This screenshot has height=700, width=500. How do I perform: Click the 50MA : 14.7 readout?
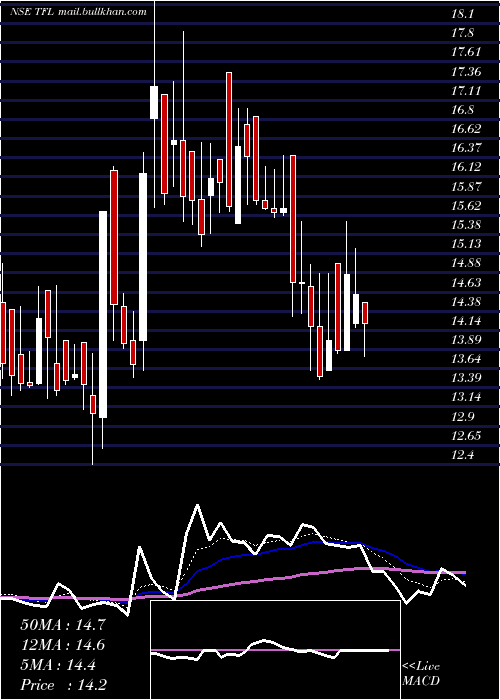63,625
